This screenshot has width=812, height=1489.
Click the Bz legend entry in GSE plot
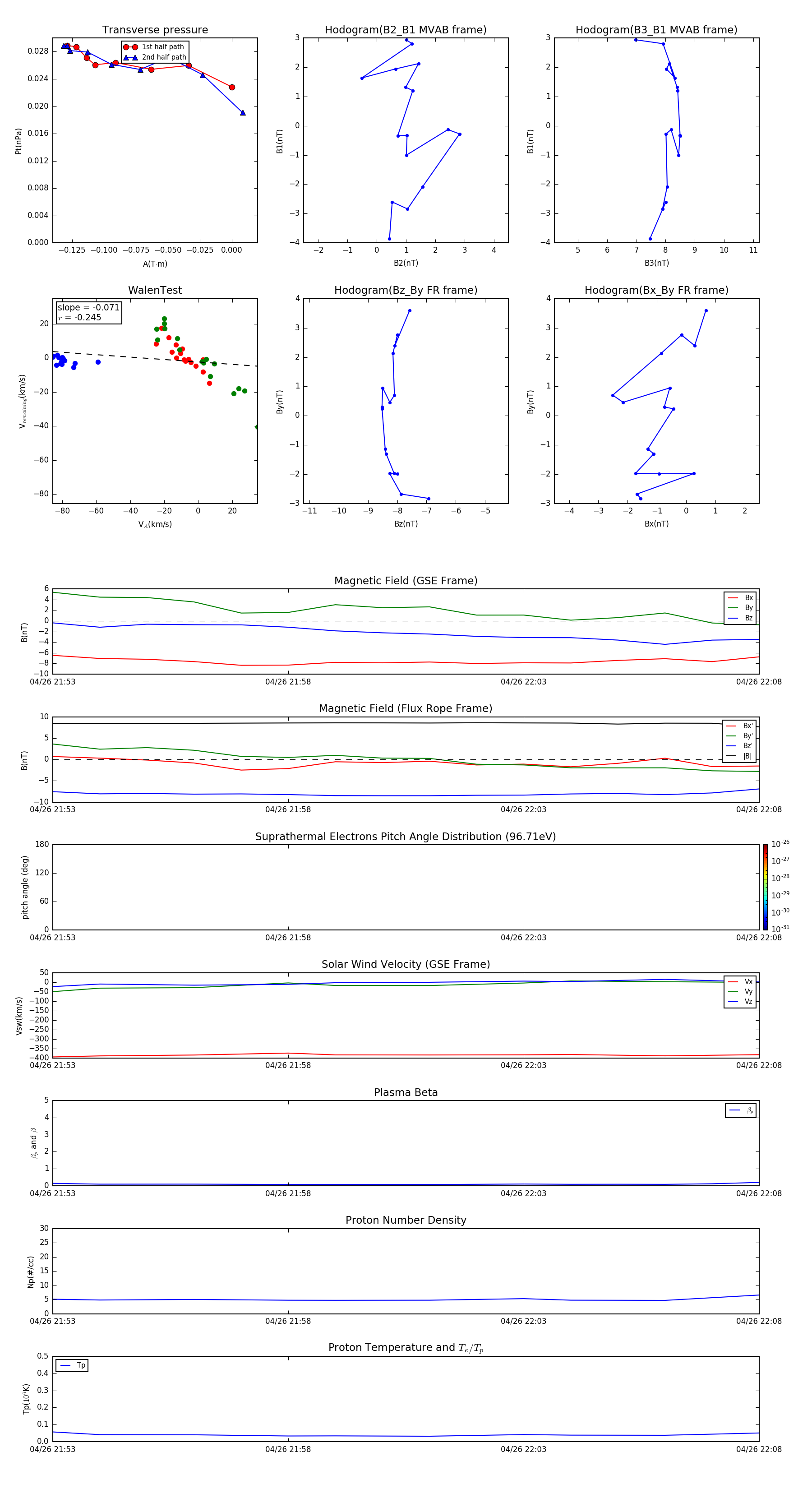[x=740, y=618]
